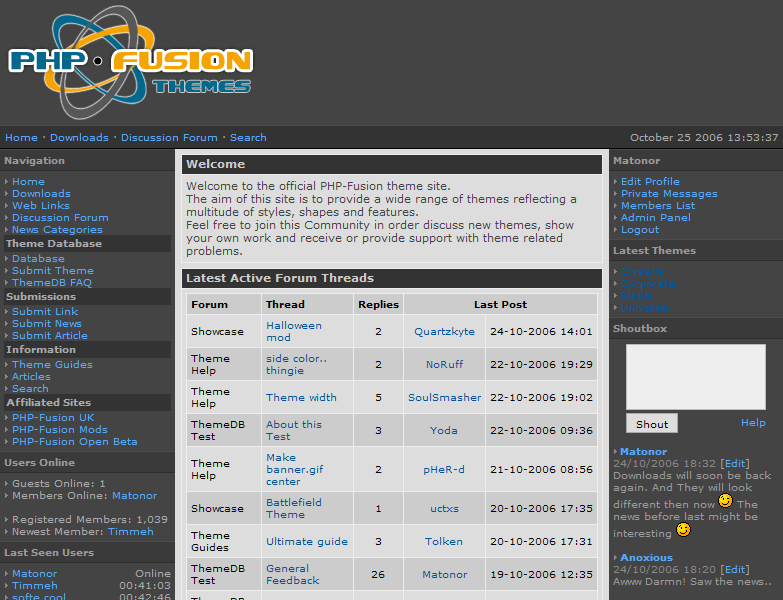This screenshot has width=783, height=600.
Task: Open Home in the top navigation bar
Action: (x=21, y=137)
